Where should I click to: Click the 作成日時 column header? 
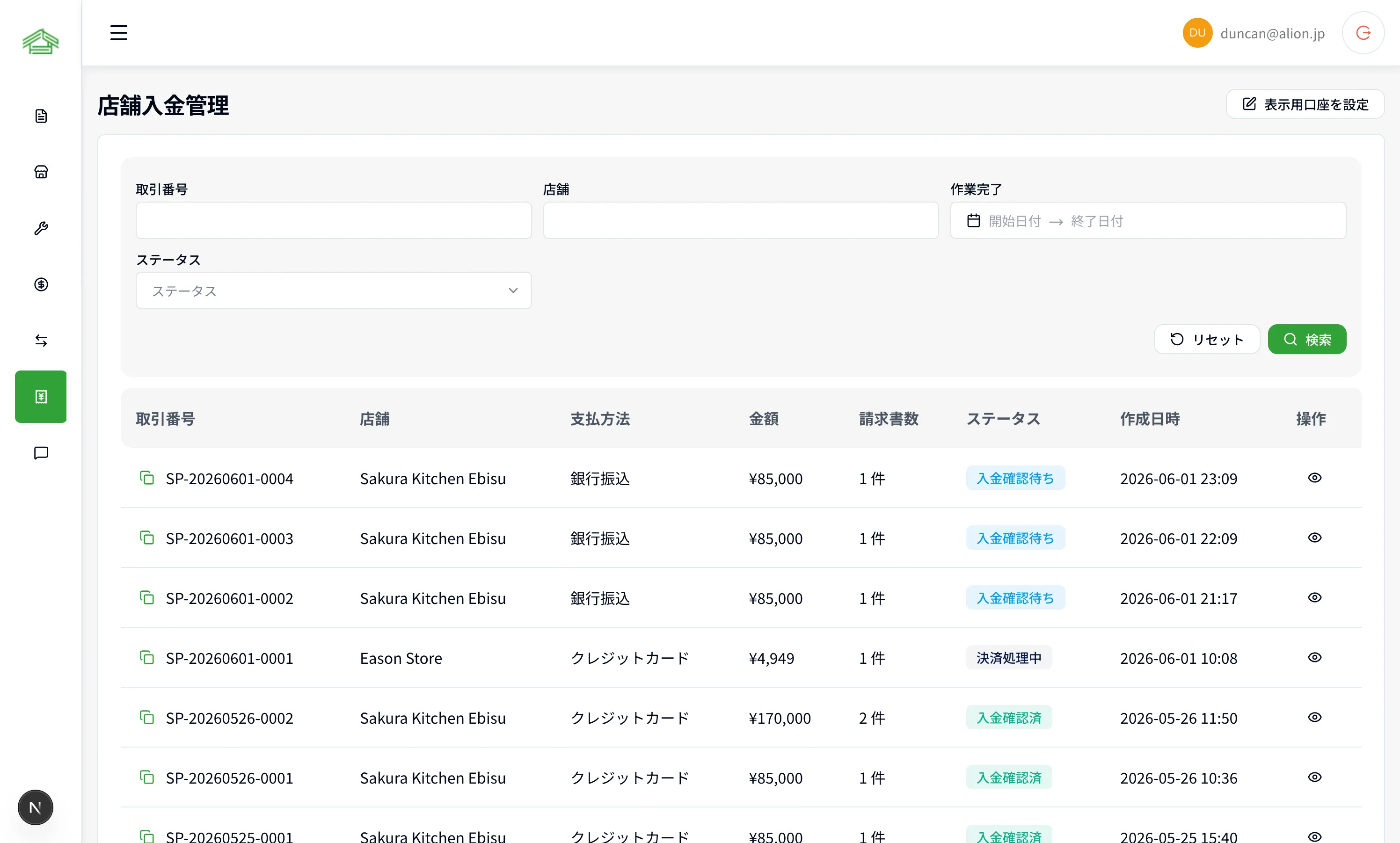tap(1149, 419)
